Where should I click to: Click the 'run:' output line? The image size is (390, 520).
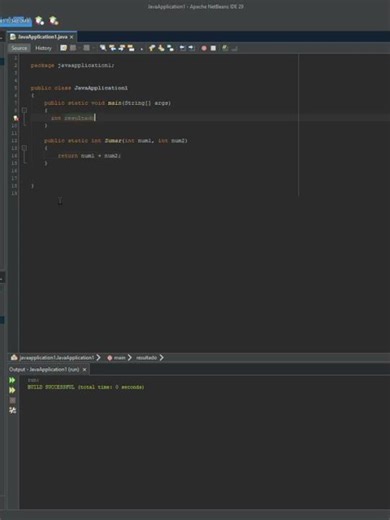(33, 380)
